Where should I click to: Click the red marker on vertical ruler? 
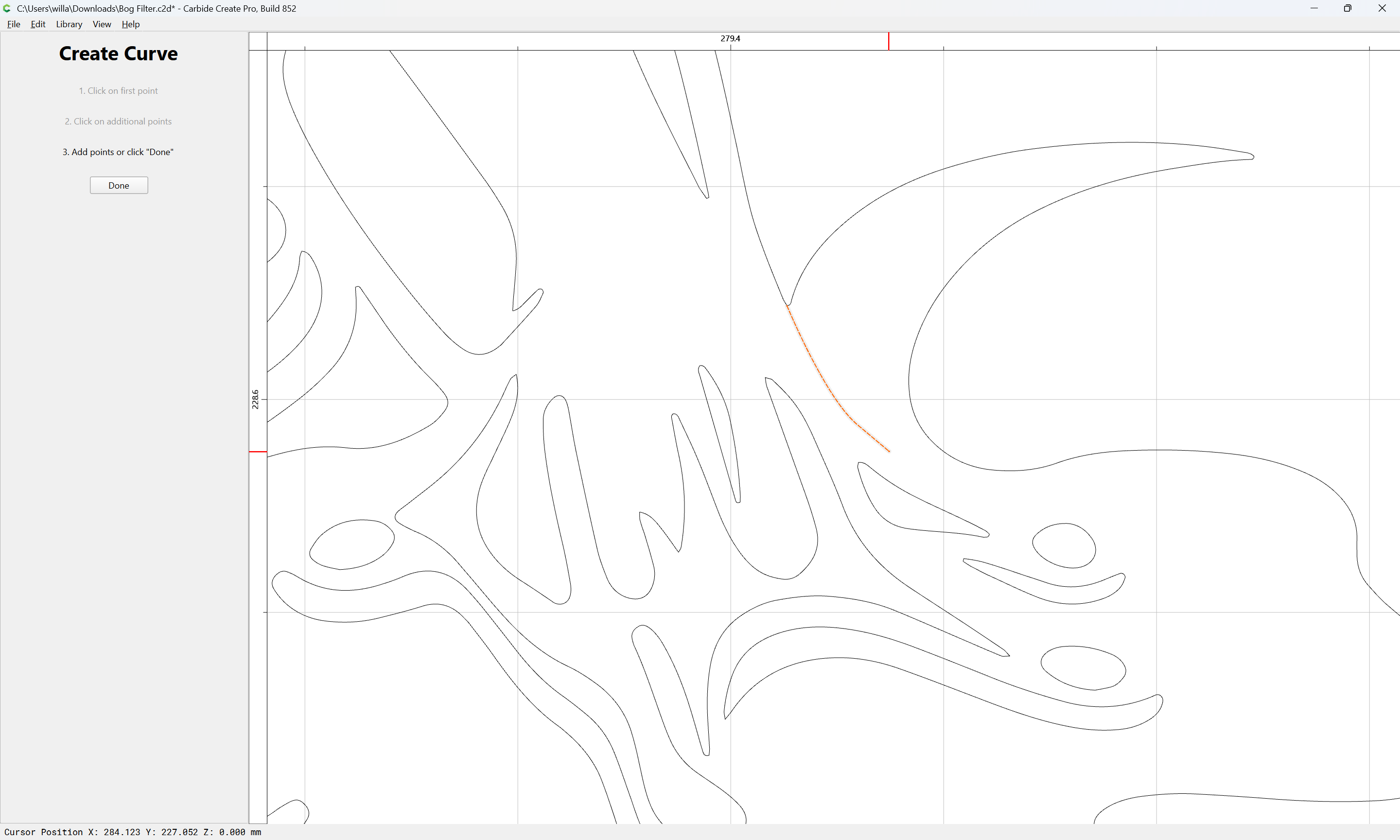point(258,452)
